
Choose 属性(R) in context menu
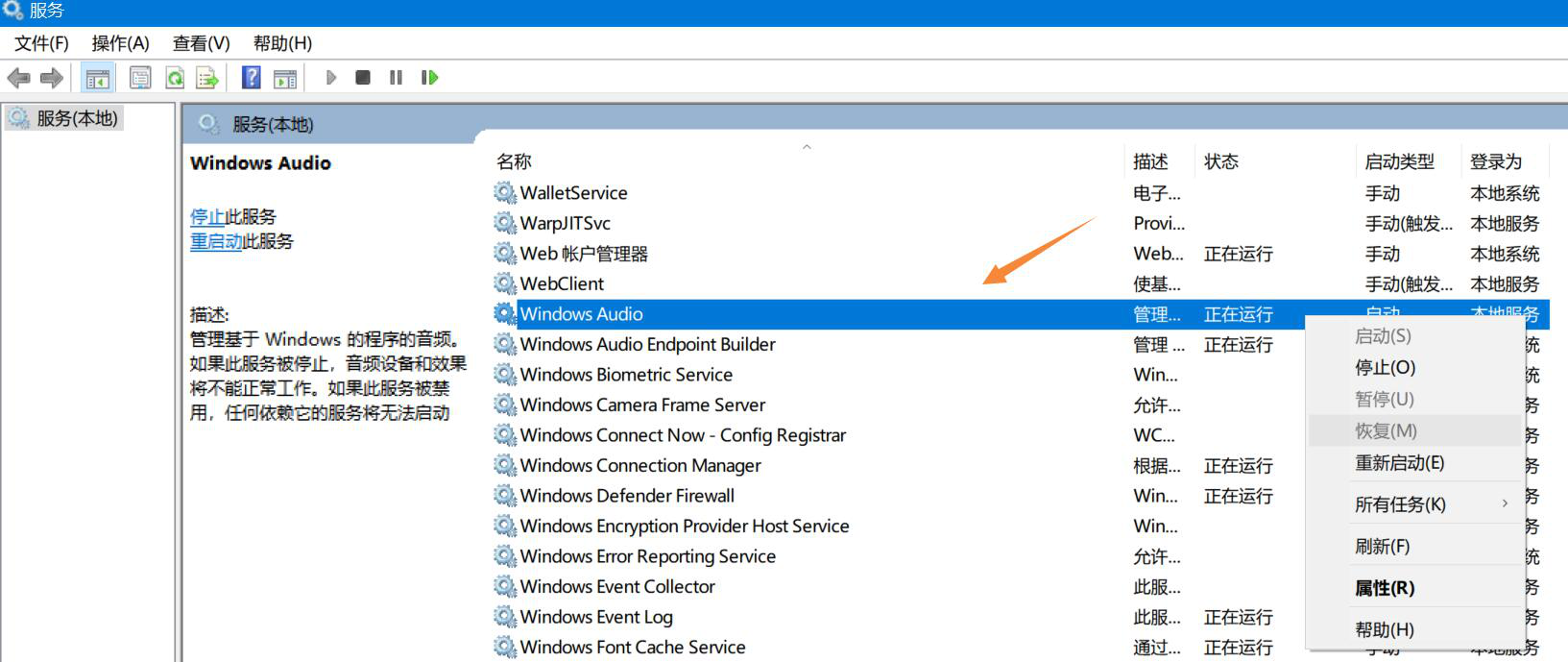1415,588
